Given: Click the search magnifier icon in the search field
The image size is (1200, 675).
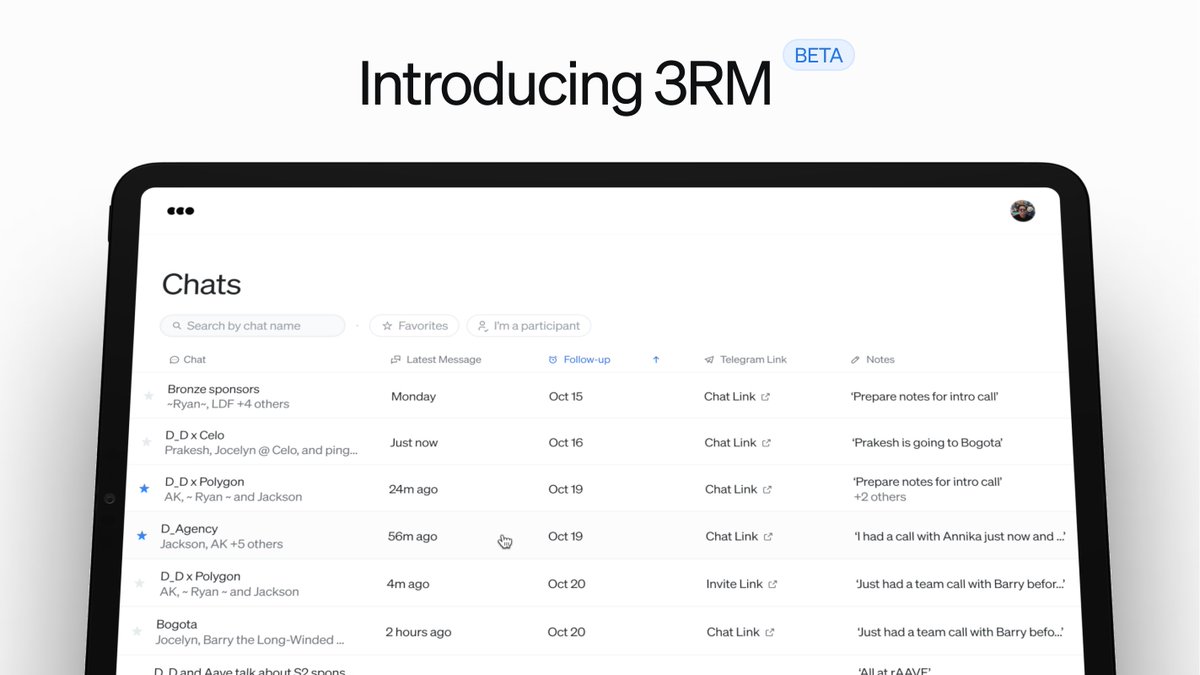Looking at the screenshot, I should click(176, 325).
